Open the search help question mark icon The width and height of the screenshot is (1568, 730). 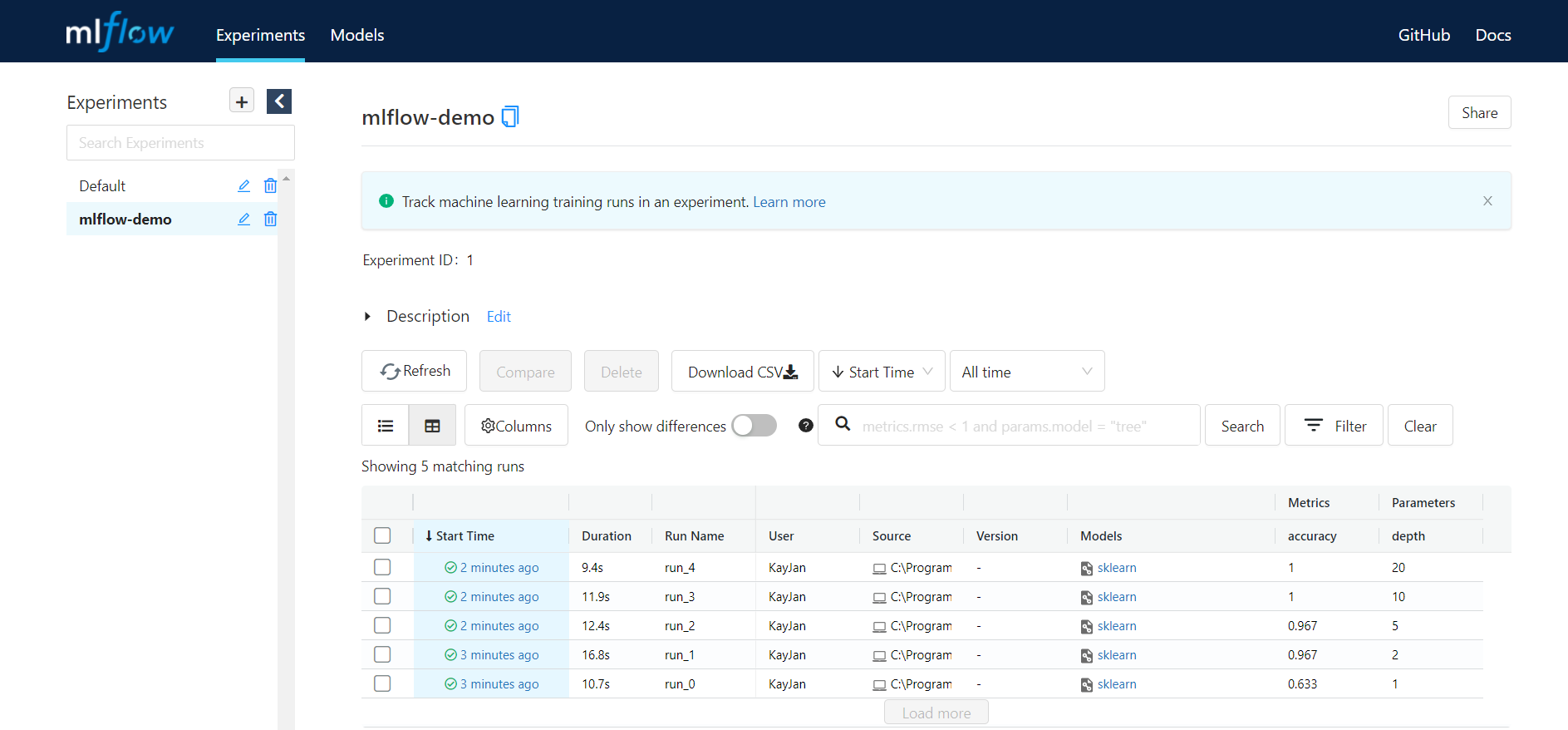click(805, 426)
